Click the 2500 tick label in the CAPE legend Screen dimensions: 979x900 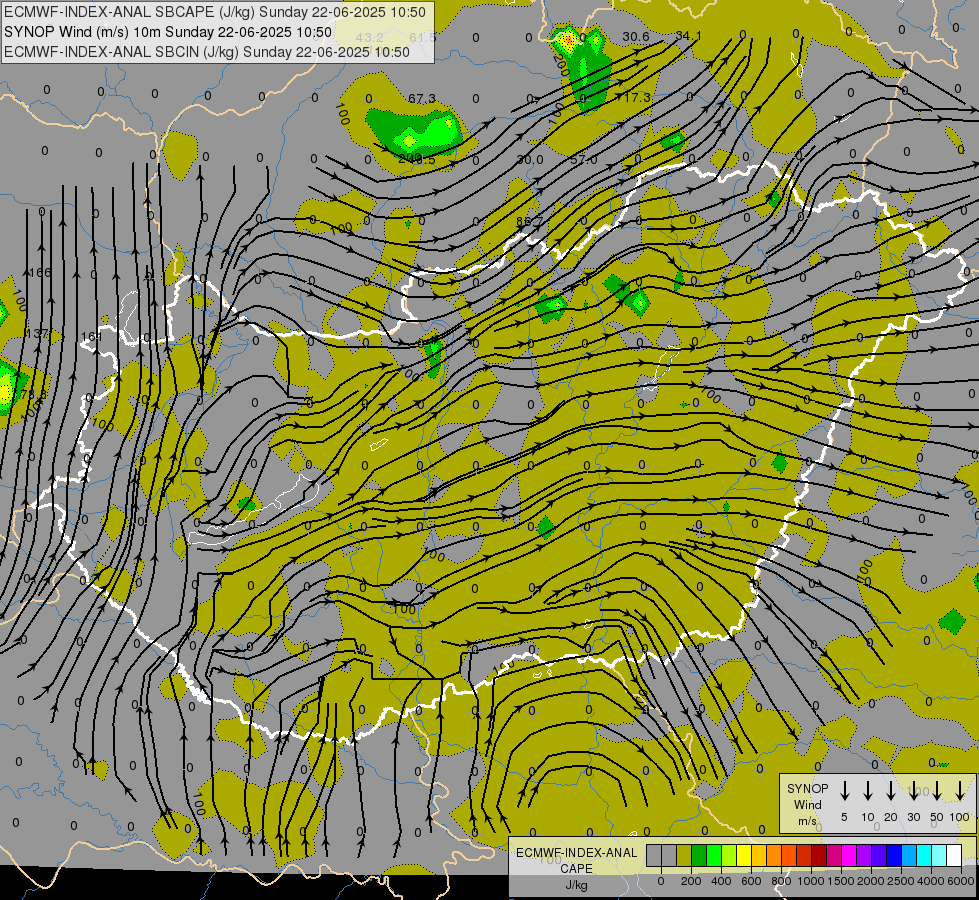click(901, 881)
